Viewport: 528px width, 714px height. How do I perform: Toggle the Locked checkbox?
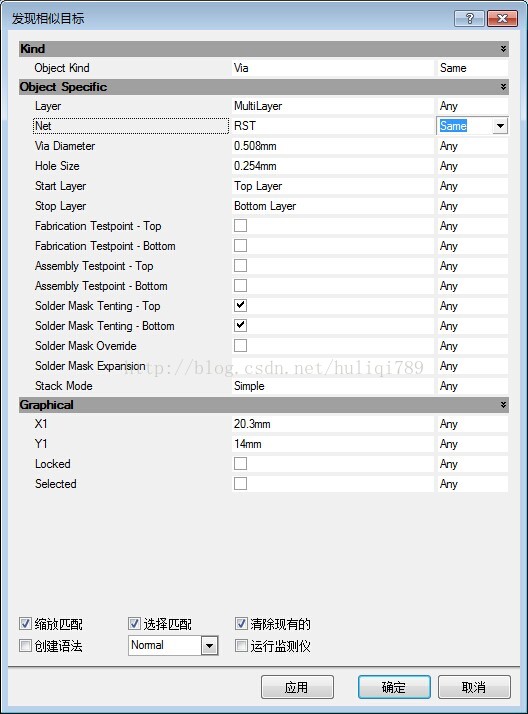click(x=240, y=464)
